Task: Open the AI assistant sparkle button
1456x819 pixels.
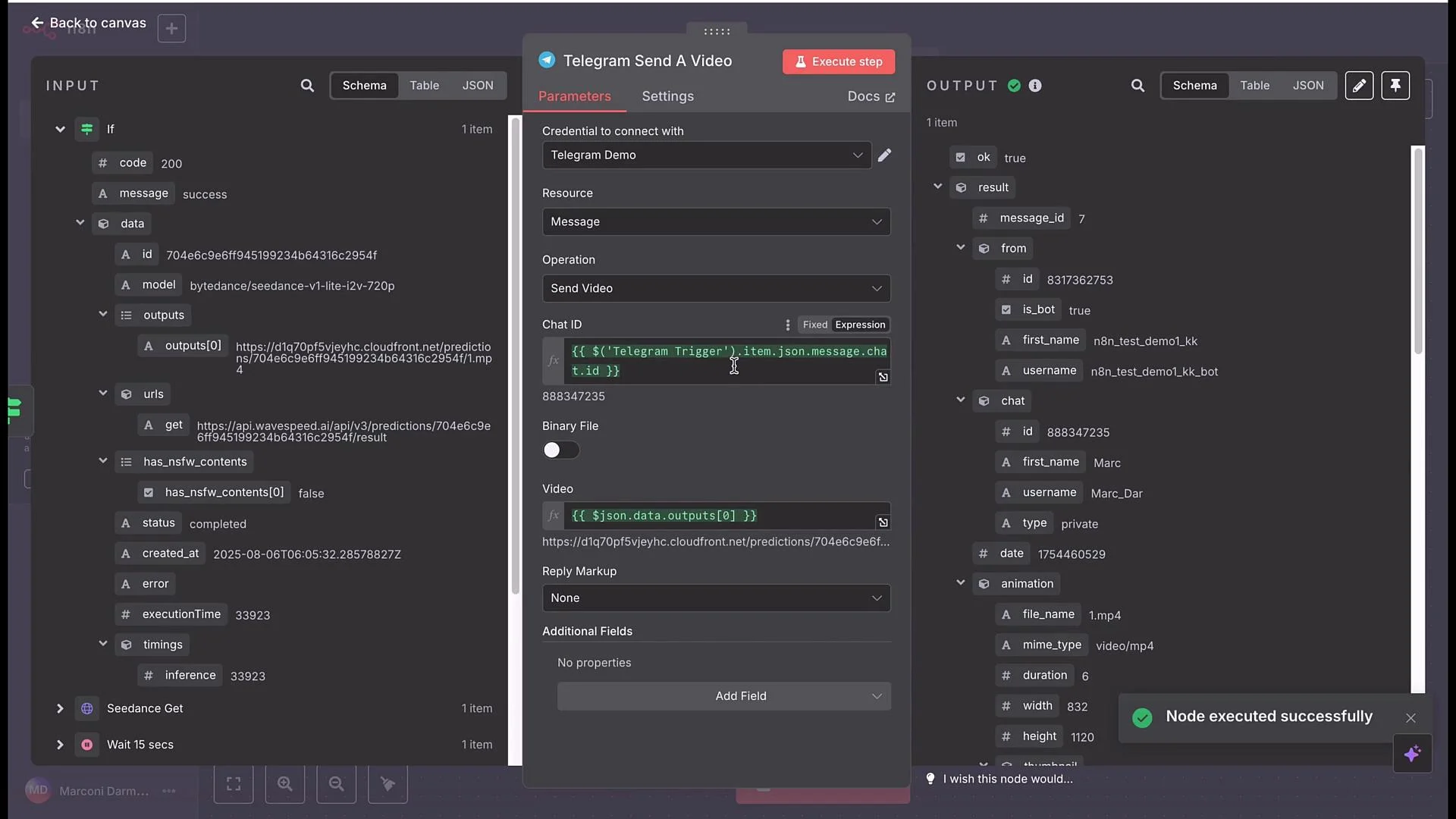Action: pyautogui.click(x=1412, y=754)
